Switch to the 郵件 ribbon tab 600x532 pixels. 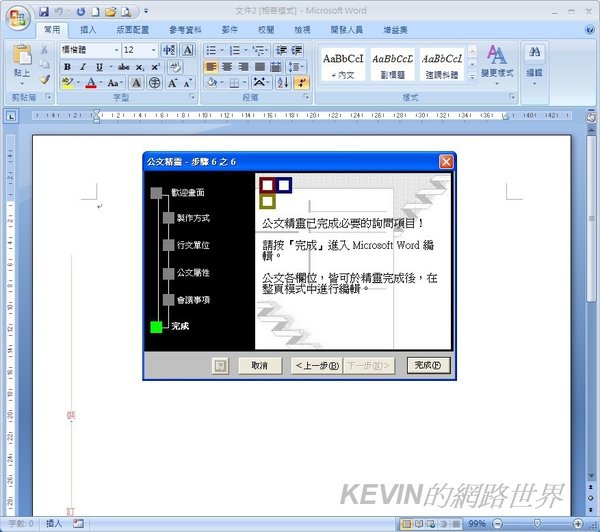pyautogui.click(x=230, y=30)
